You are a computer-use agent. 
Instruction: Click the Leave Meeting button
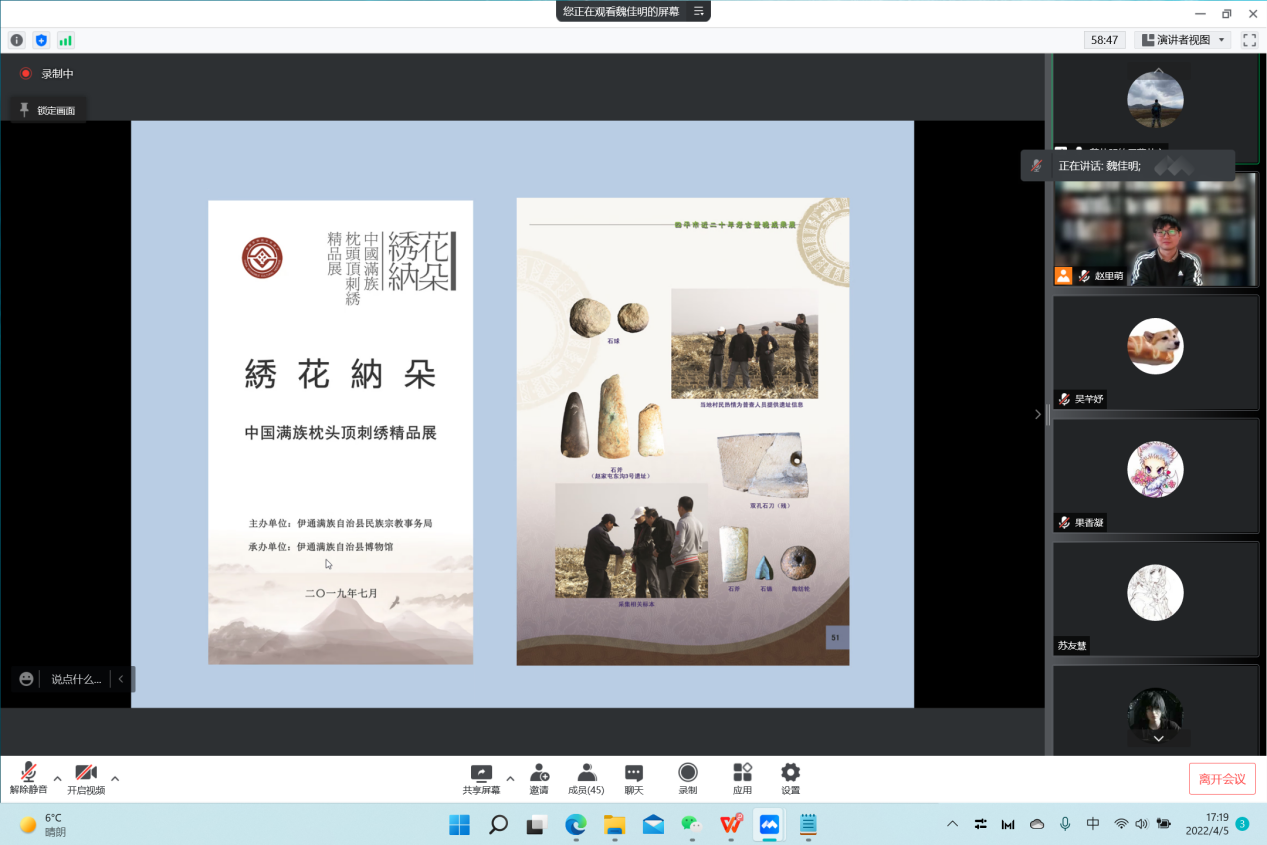[x=1222, y=779]
